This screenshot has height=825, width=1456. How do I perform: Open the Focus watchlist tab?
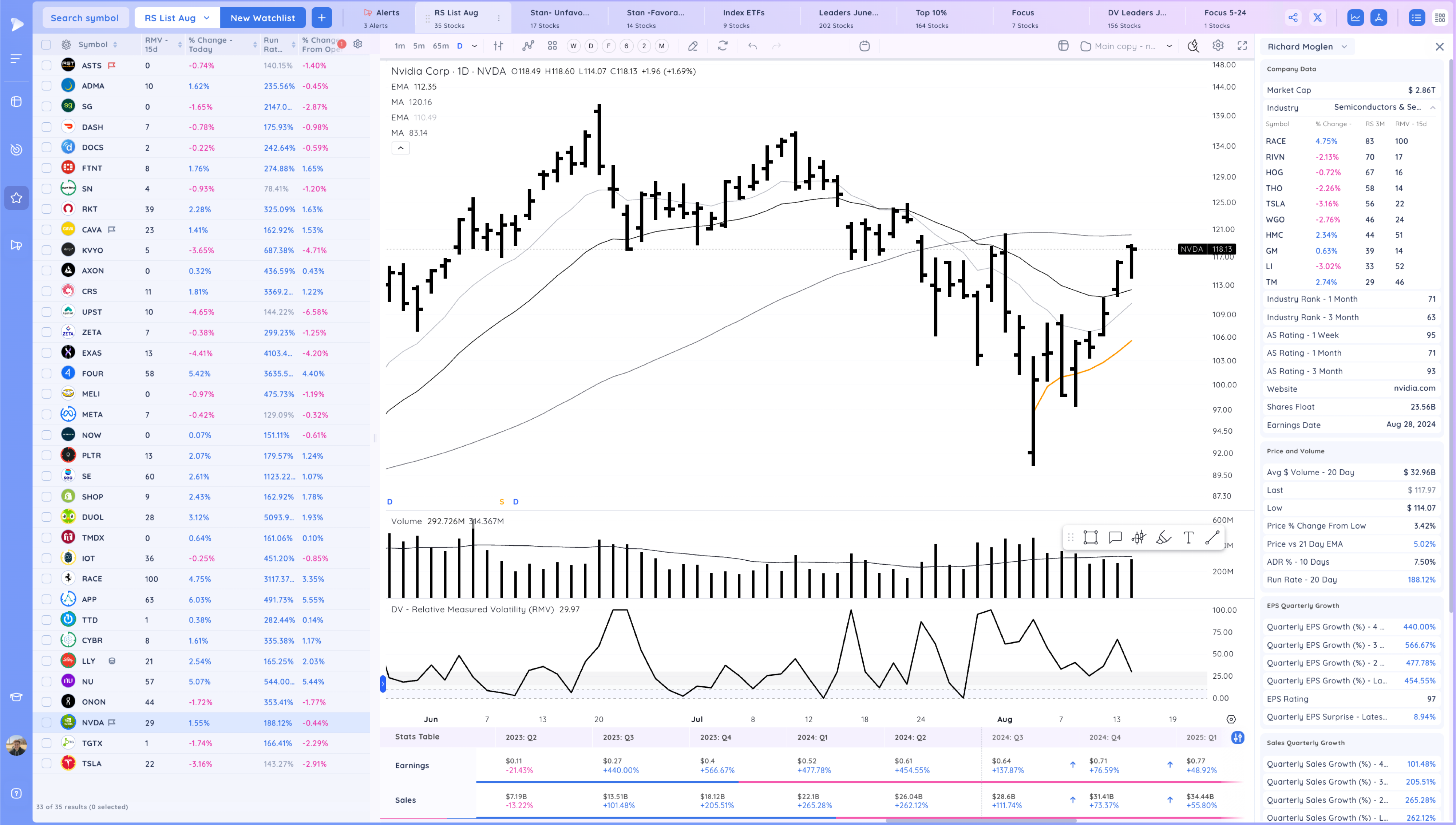point(1024,18)
